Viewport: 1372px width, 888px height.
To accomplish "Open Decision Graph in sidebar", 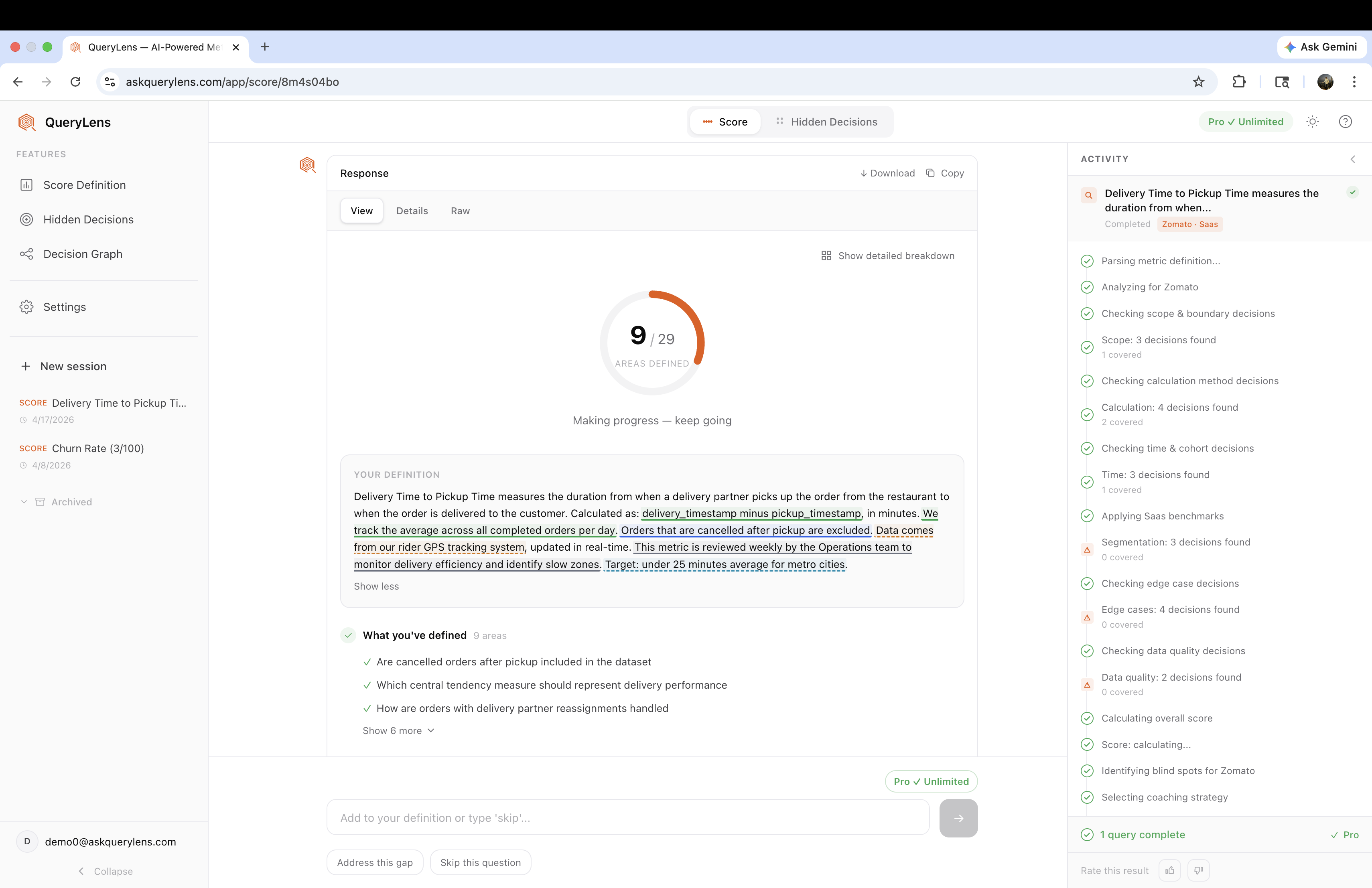I will [82, 254].
